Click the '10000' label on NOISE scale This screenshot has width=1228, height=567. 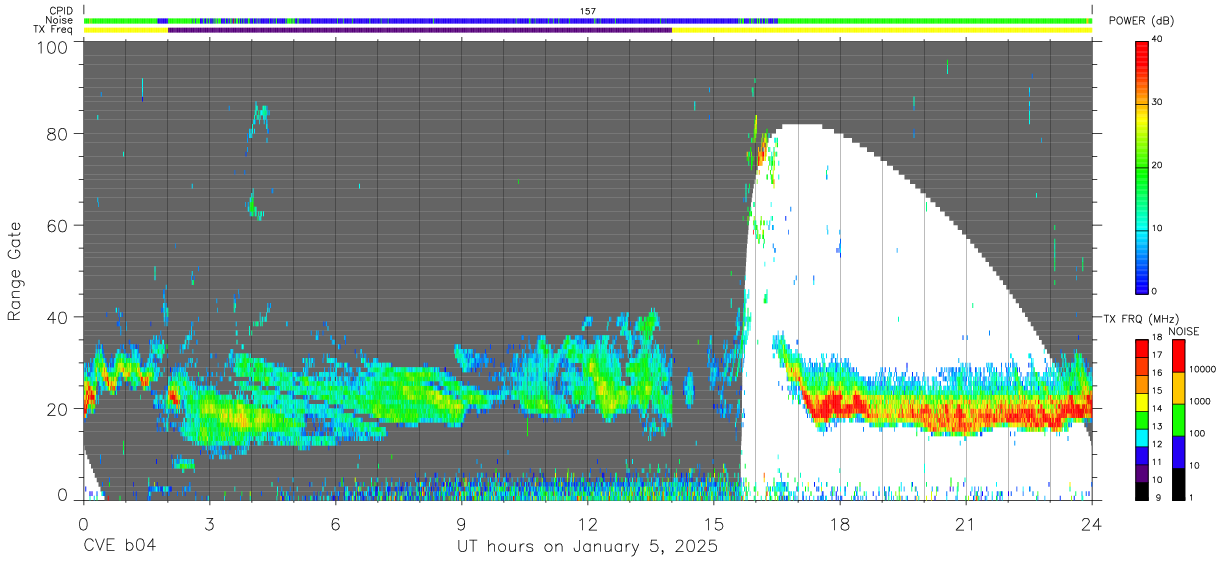tap(1204, 369)
